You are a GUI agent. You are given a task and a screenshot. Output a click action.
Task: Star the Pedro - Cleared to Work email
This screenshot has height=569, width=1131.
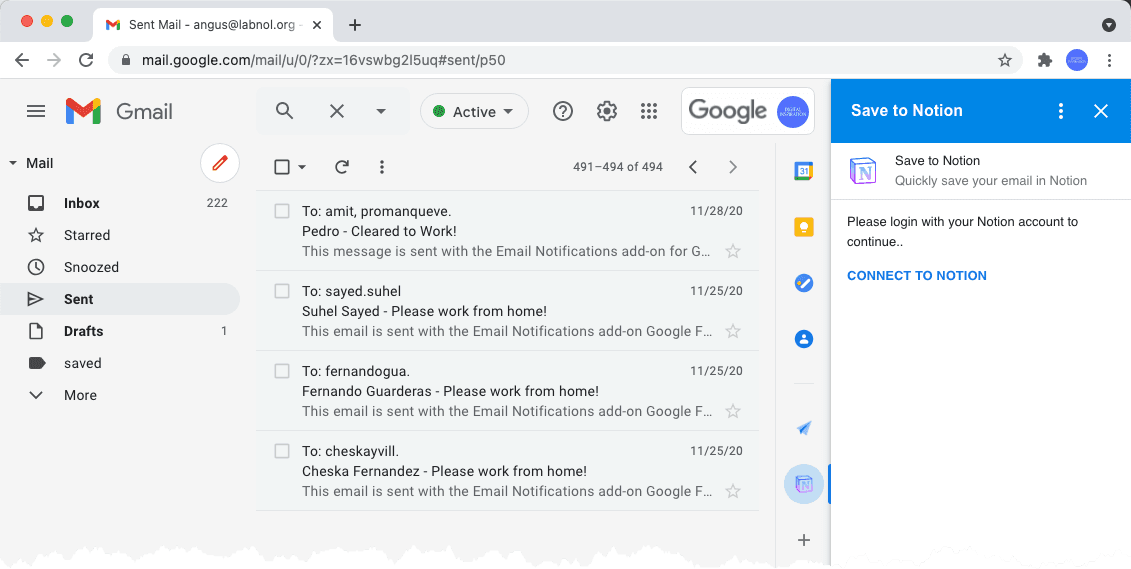tap(733, 251)
